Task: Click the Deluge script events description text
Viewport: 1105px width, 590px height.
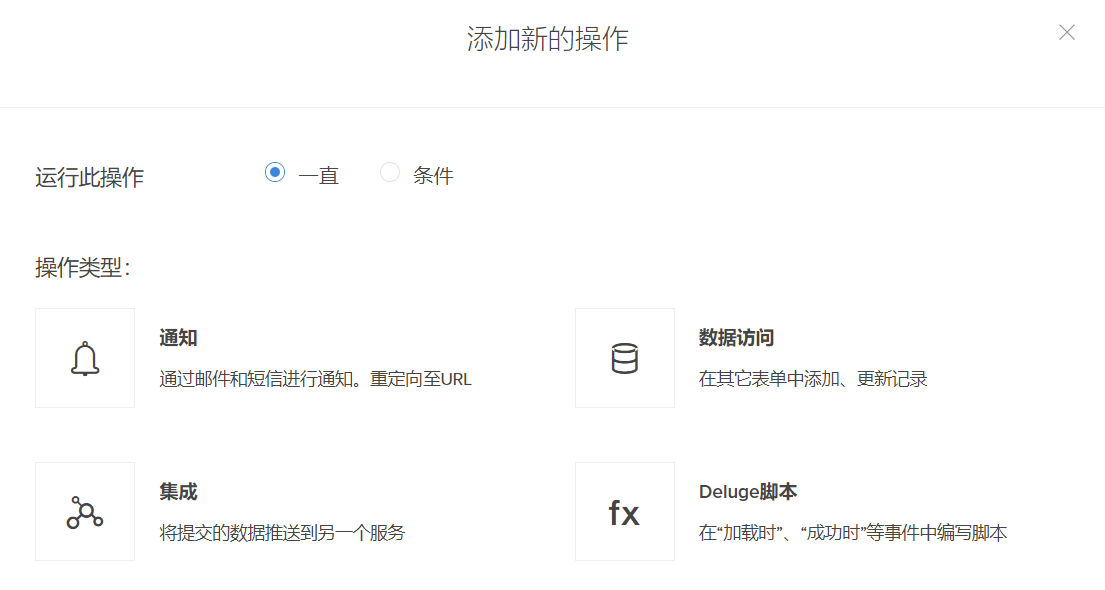Action: point(852,533)
